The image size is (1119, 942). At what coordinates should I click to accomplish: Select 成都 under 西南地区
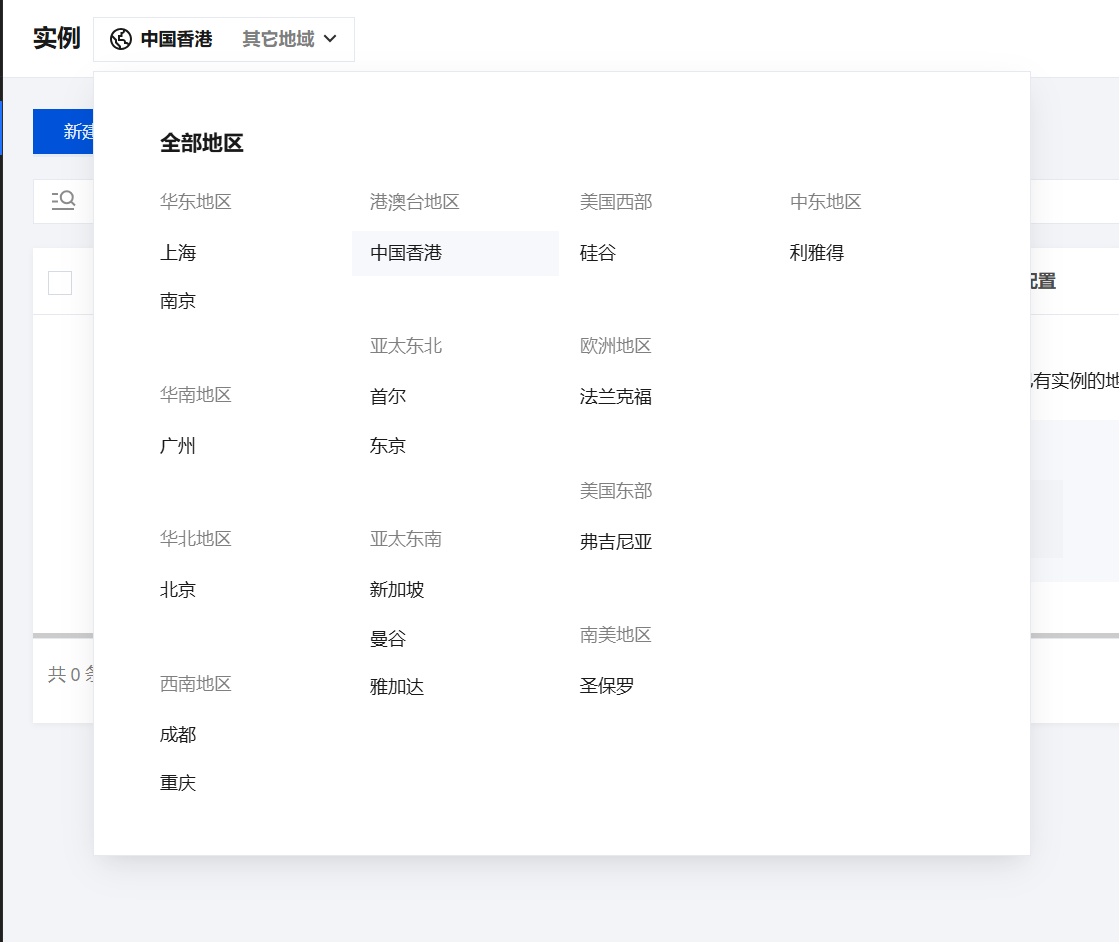178,735
